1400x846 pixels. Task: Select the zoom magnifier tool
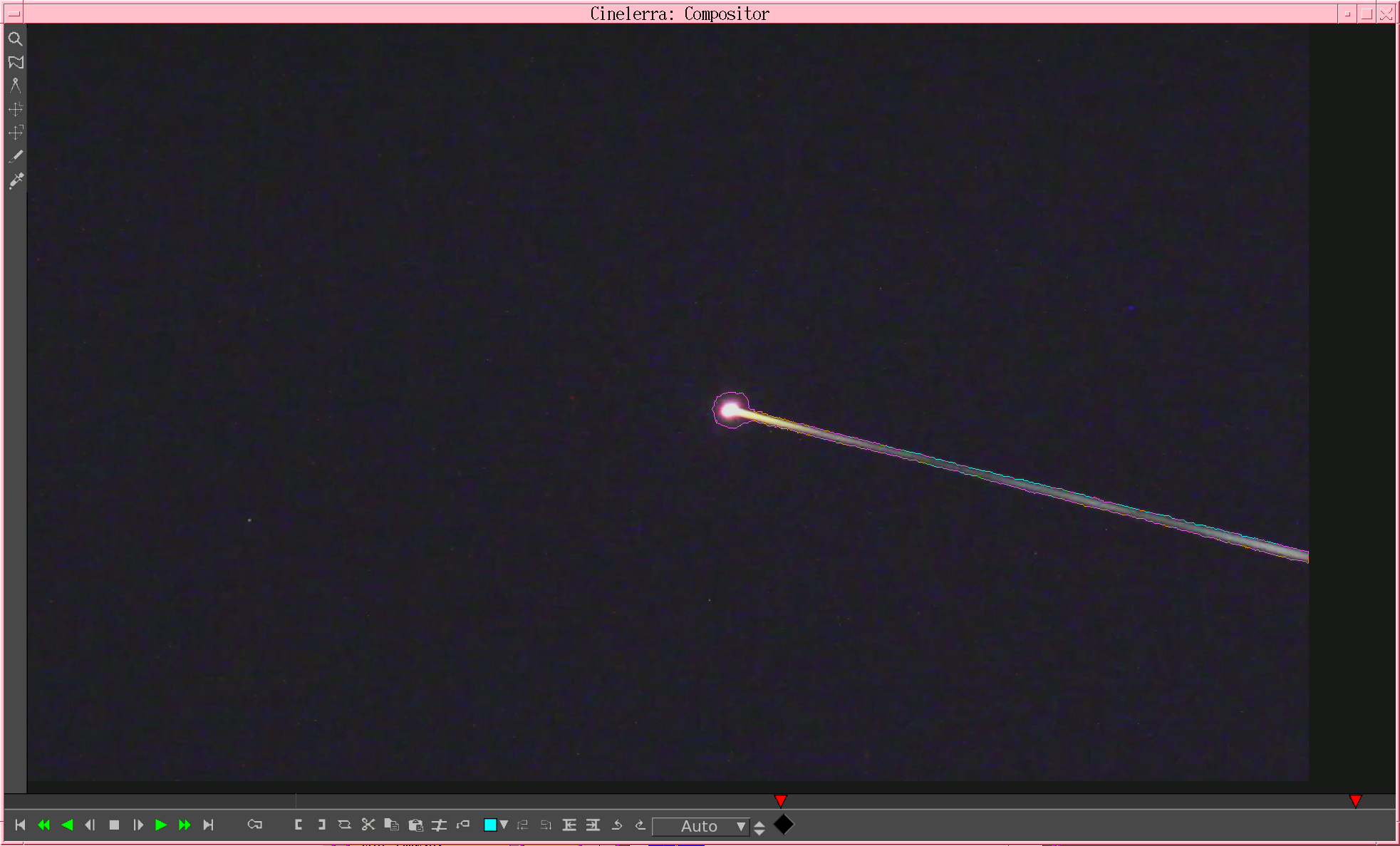point(15,39)
